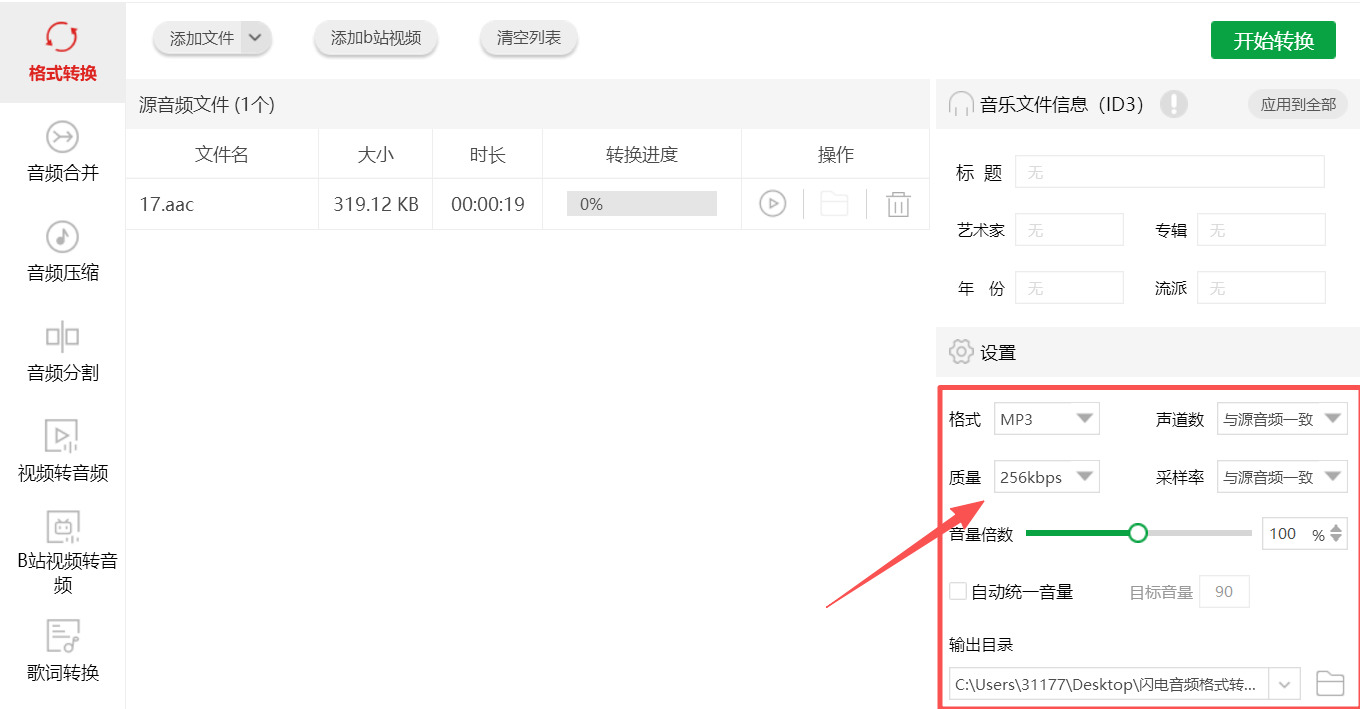Expand the 添加文件 dropdown arrow
This screenshot has width=1360, height=709.
[x=256, y=38]
